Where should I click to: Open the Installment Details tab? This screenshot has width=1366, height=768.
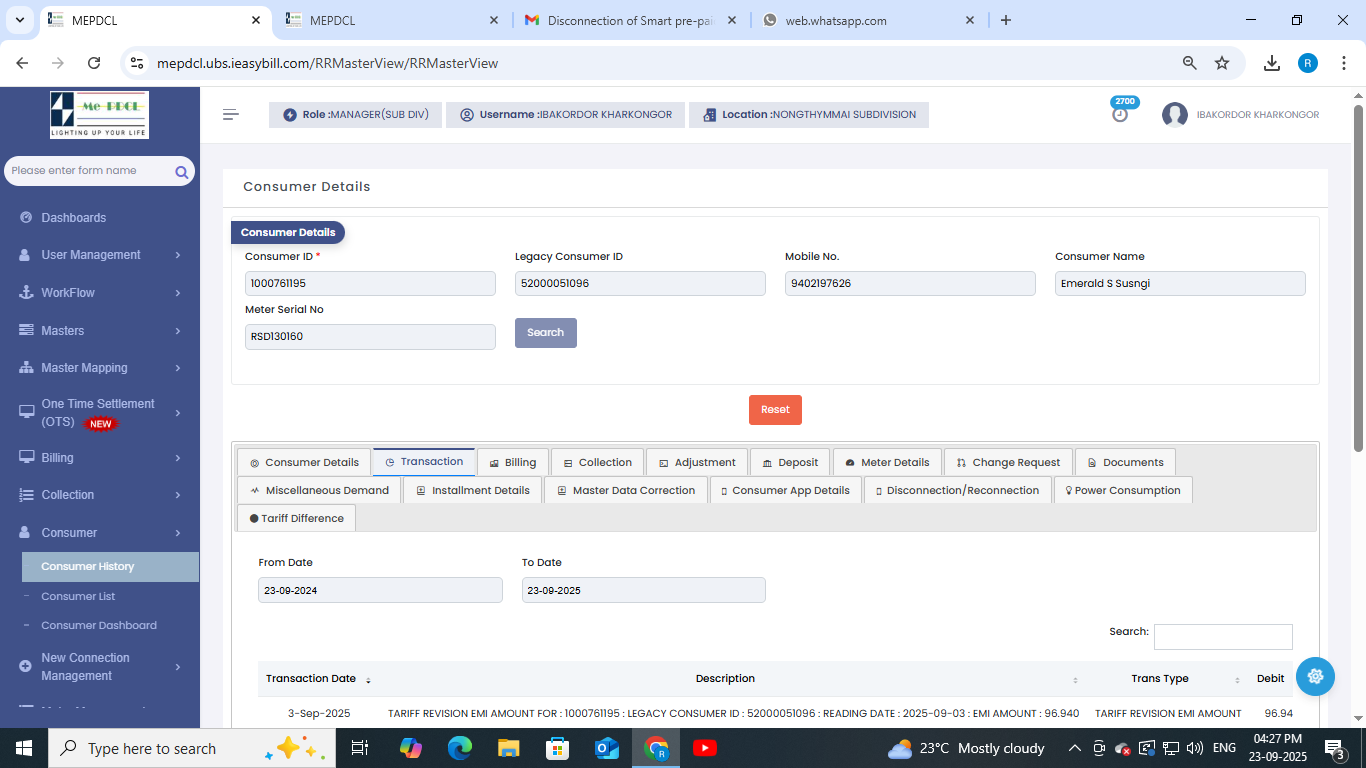(x=473, y=490)
